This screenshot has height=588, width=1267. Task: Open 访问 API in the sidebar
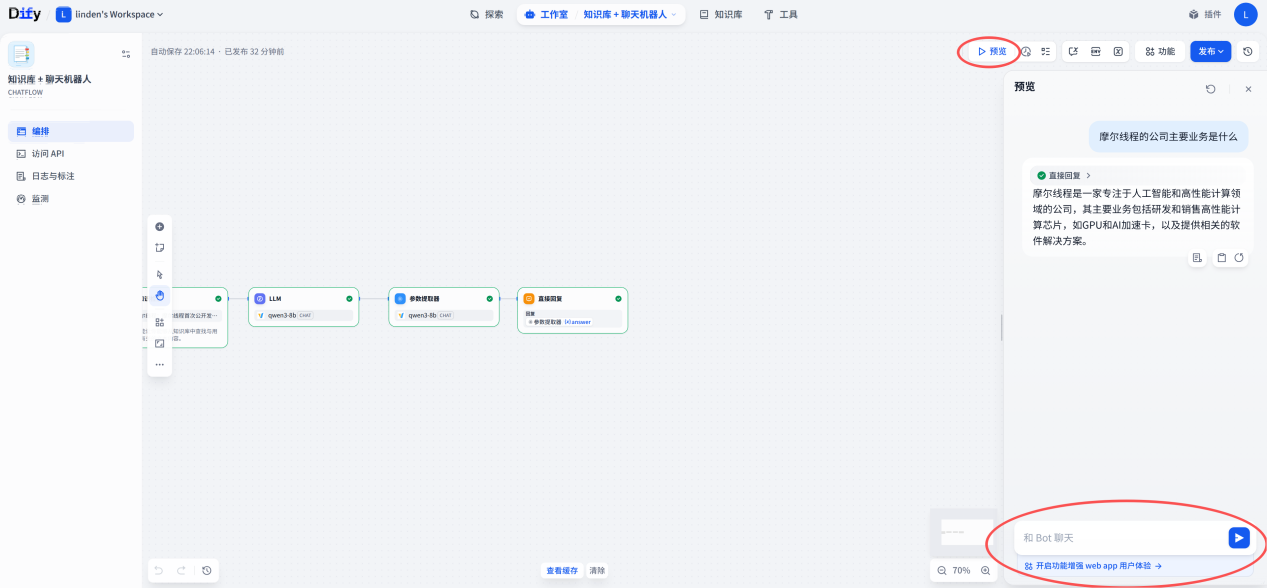pyautogui.click(x=71, y=154)
